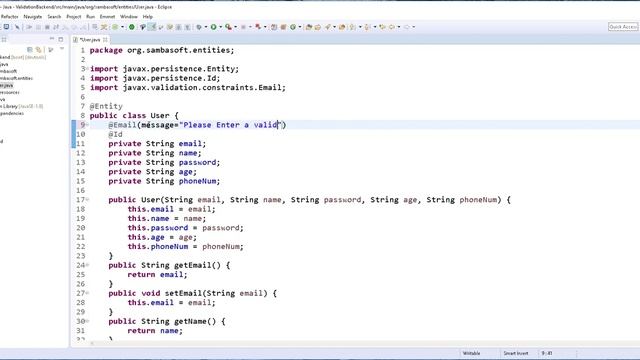The image size is (640, 360).
Task: Click the Search flashlight toolbar icon
Action: 328,27
